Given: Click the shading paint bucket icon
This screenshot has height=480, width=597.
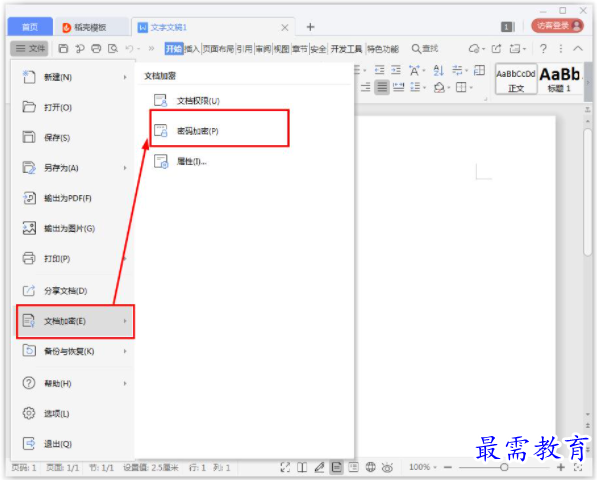Looking at the screenshot, I should click(439, 87).
